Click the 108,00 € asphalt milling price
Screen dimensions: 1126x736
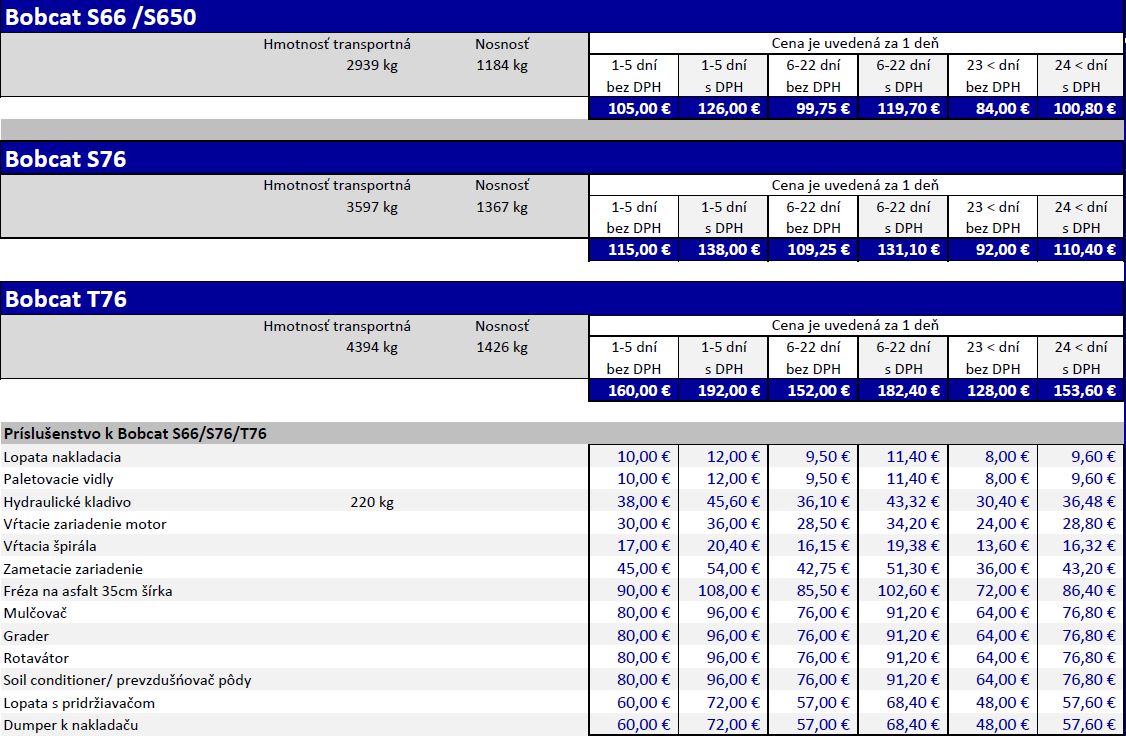click(727, 591)
